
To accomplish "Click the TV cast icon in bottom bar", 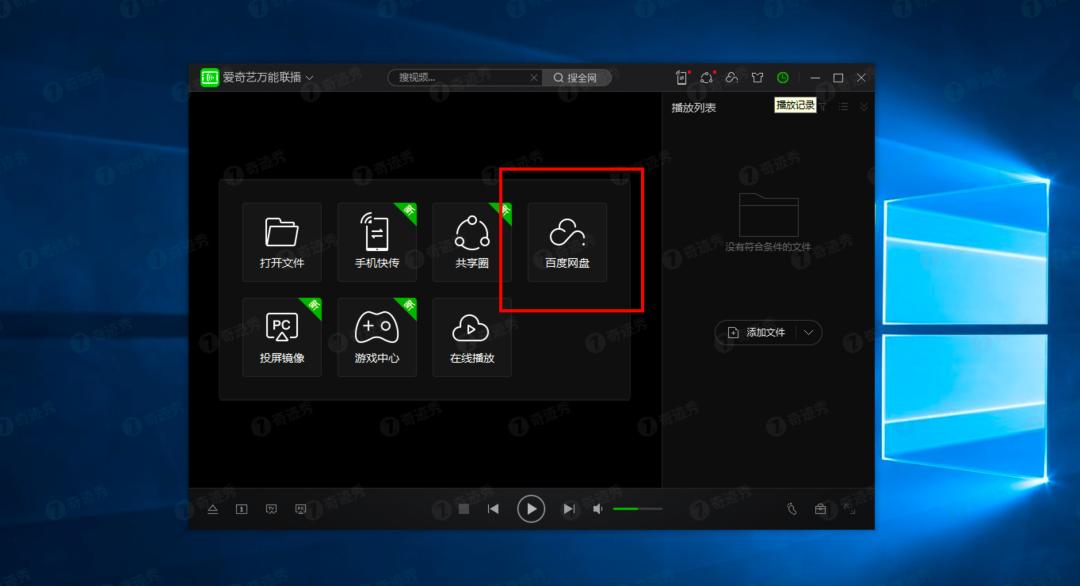I will 271,509.
